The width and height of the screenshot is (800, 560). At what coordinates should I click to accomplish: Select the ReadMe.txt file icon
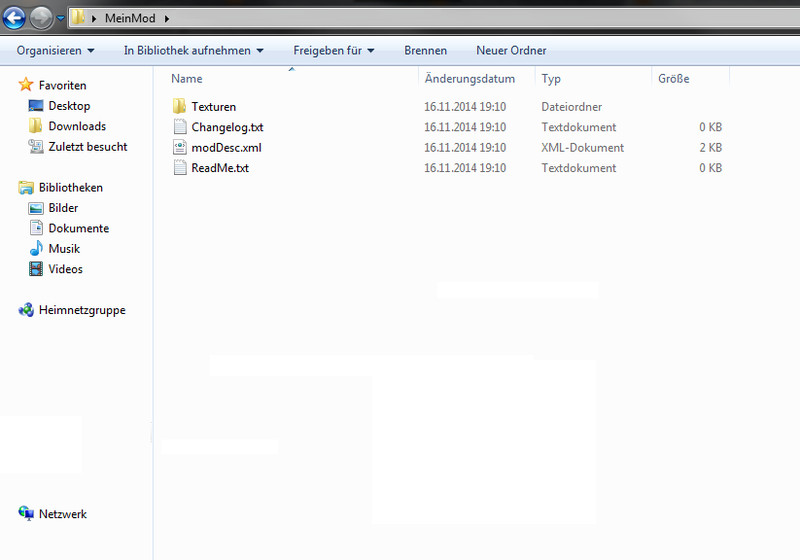pos(180,168)
